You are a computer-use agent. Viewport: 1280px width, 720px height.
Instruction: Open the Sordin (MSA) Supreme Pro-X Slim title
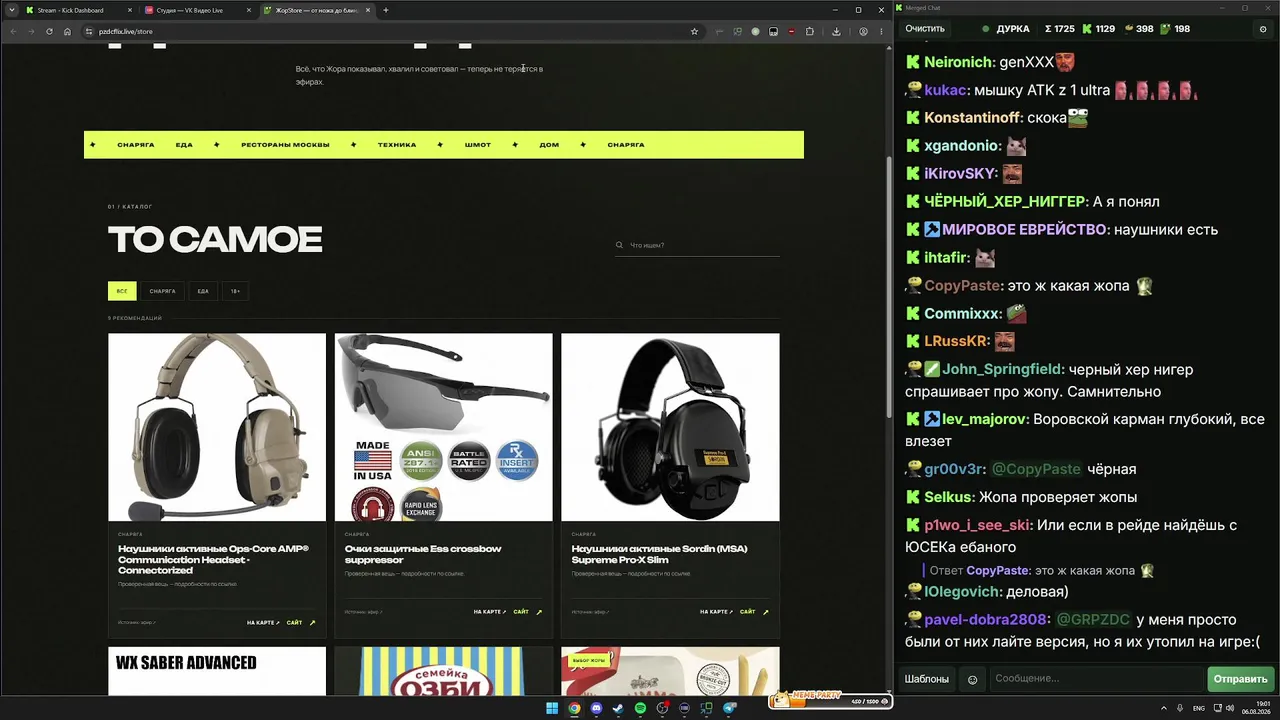click(659, 554)
